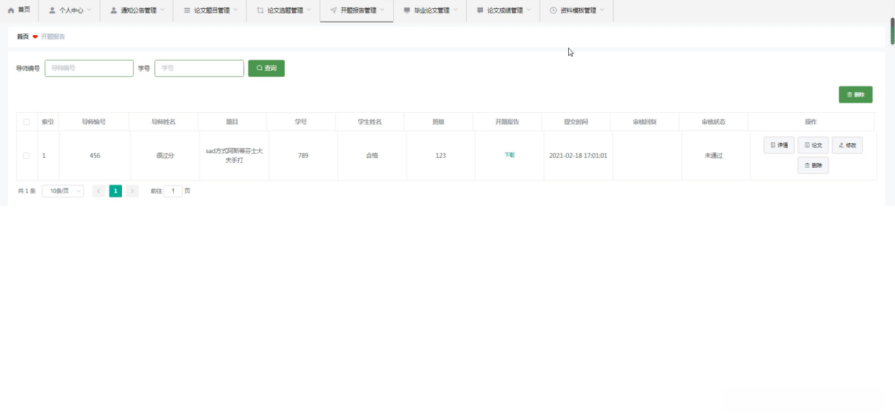Image resolution: width=895 pixels, height=420 pixels.
Task: Click the 首页 breadcrumb link
Action: pos(23,37)
